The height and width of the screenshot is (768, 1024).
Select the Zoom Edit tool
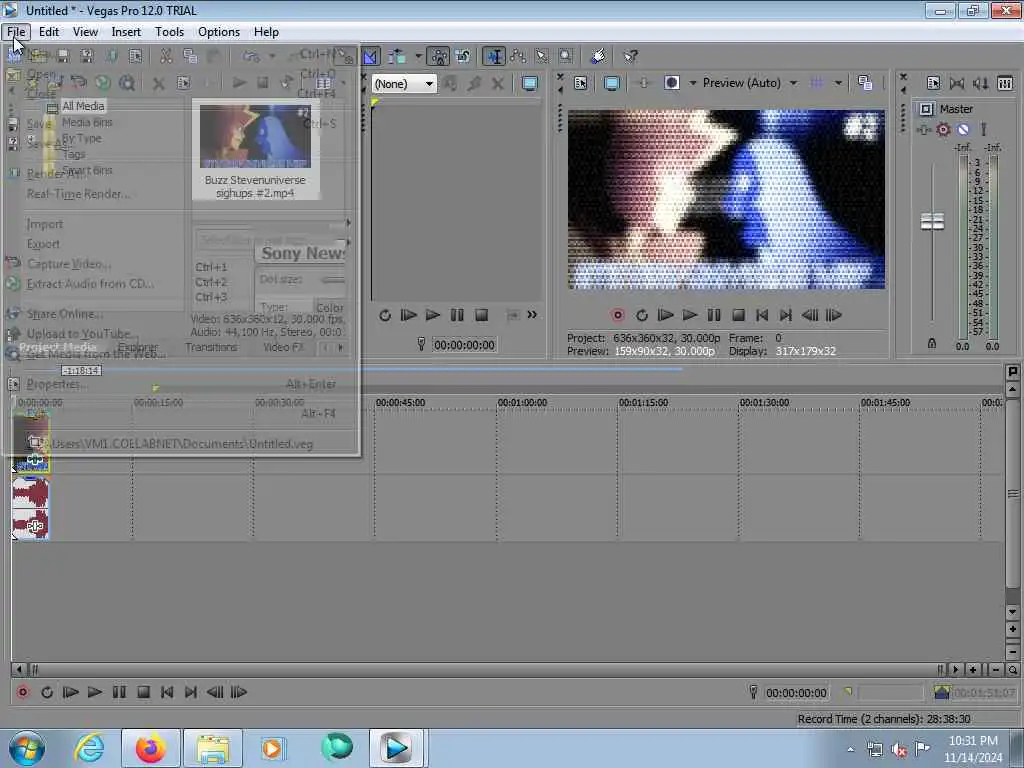(x=566, y=56)
